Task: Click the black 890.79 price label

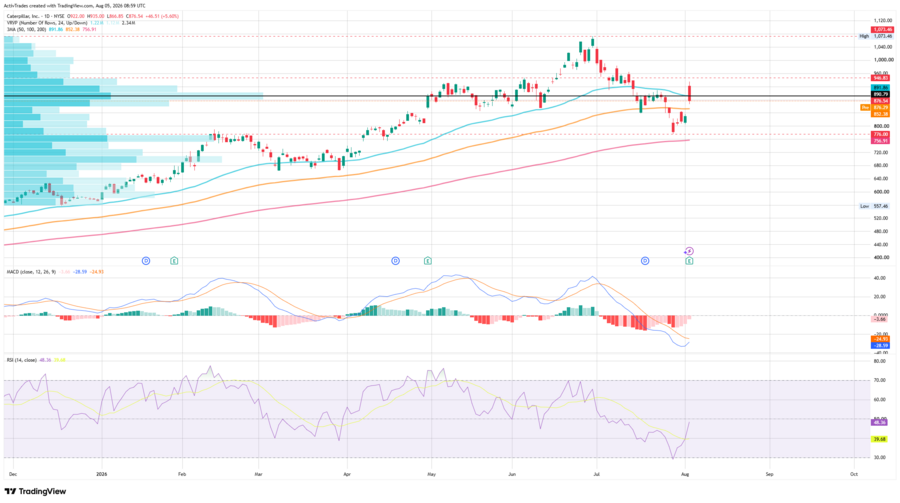Action: coord(880,94)
